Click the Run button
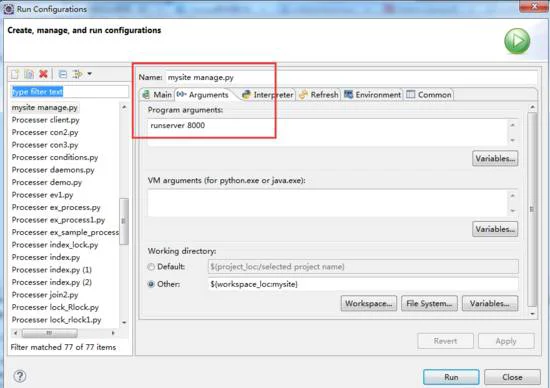The width and height of the screenshot is (550, 388). tap(451, 377)
